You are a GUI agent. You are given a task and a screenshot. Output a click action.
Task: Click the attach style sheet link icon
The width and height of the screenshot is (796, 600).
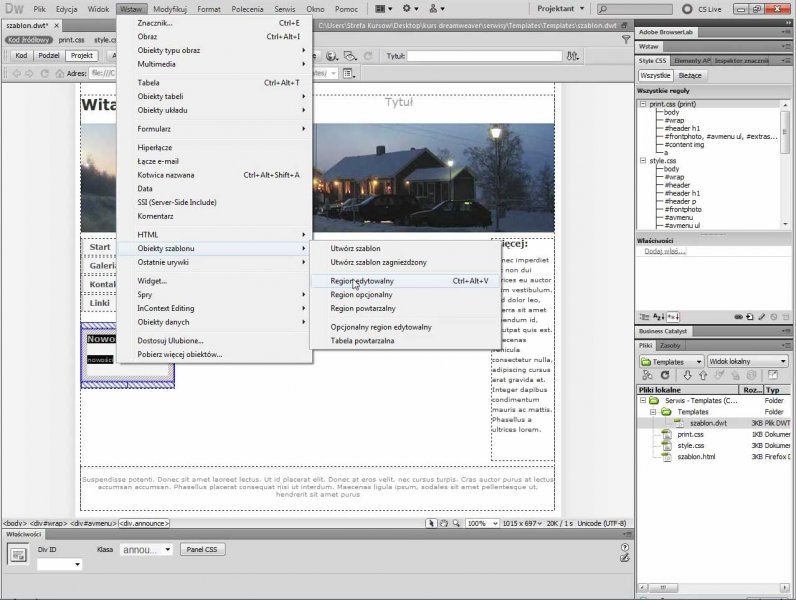740,317
